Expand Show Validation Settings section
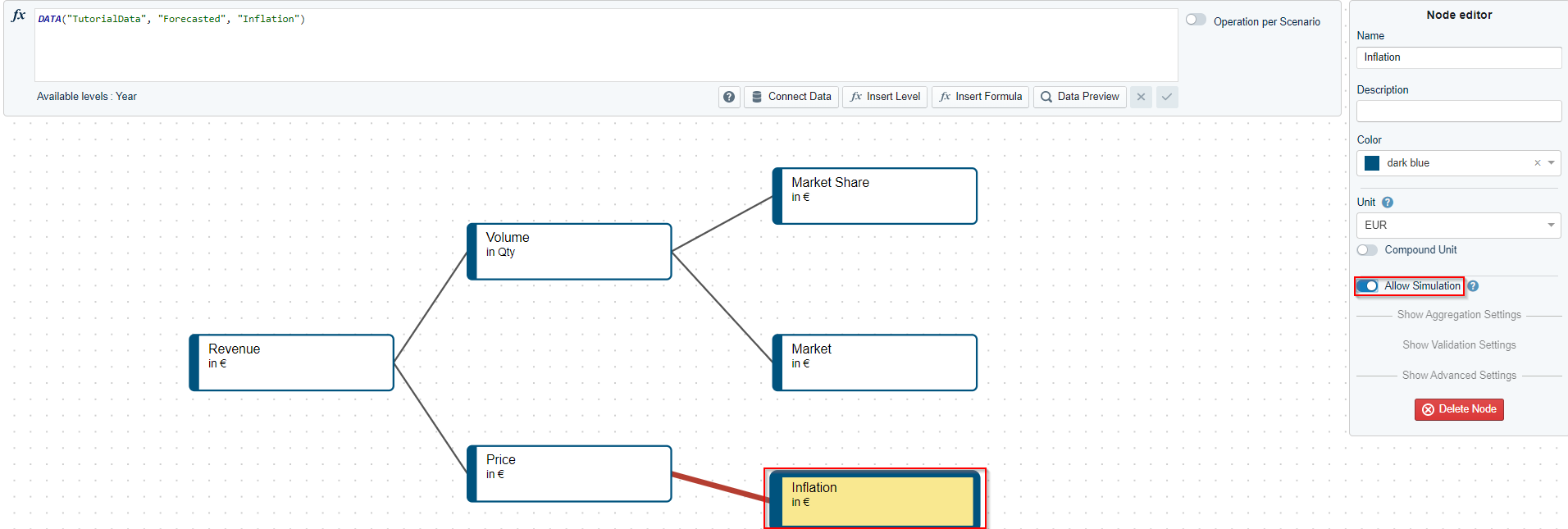 (1458, 345)
